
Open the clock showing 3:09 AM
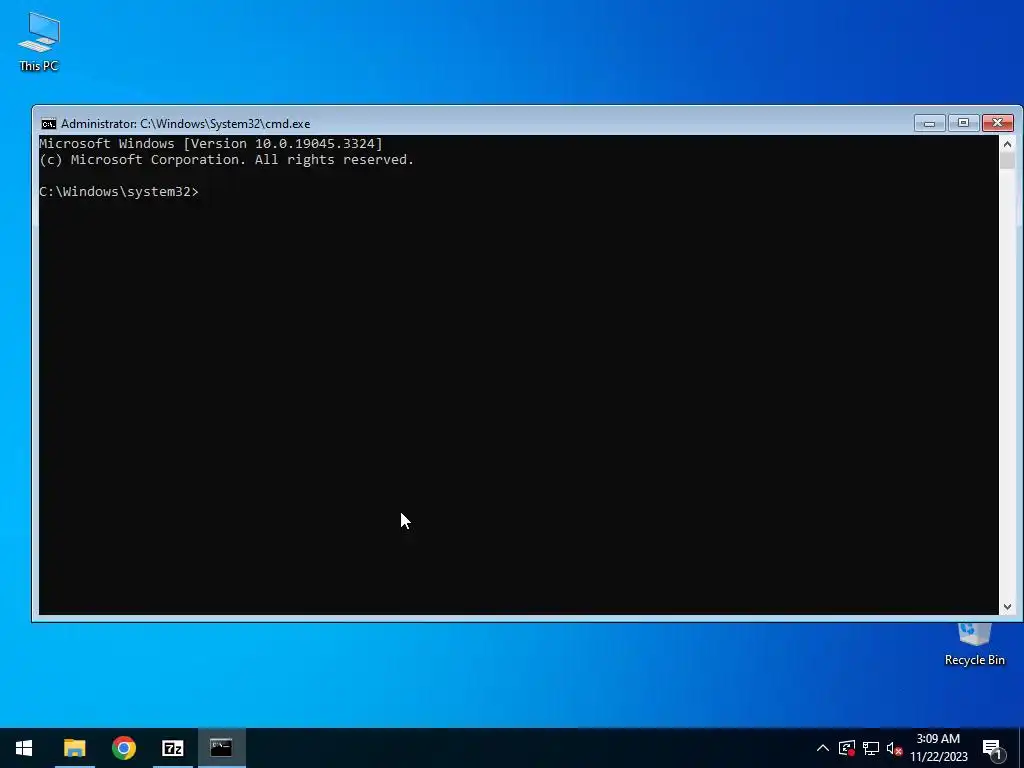(x=938, y=748)
